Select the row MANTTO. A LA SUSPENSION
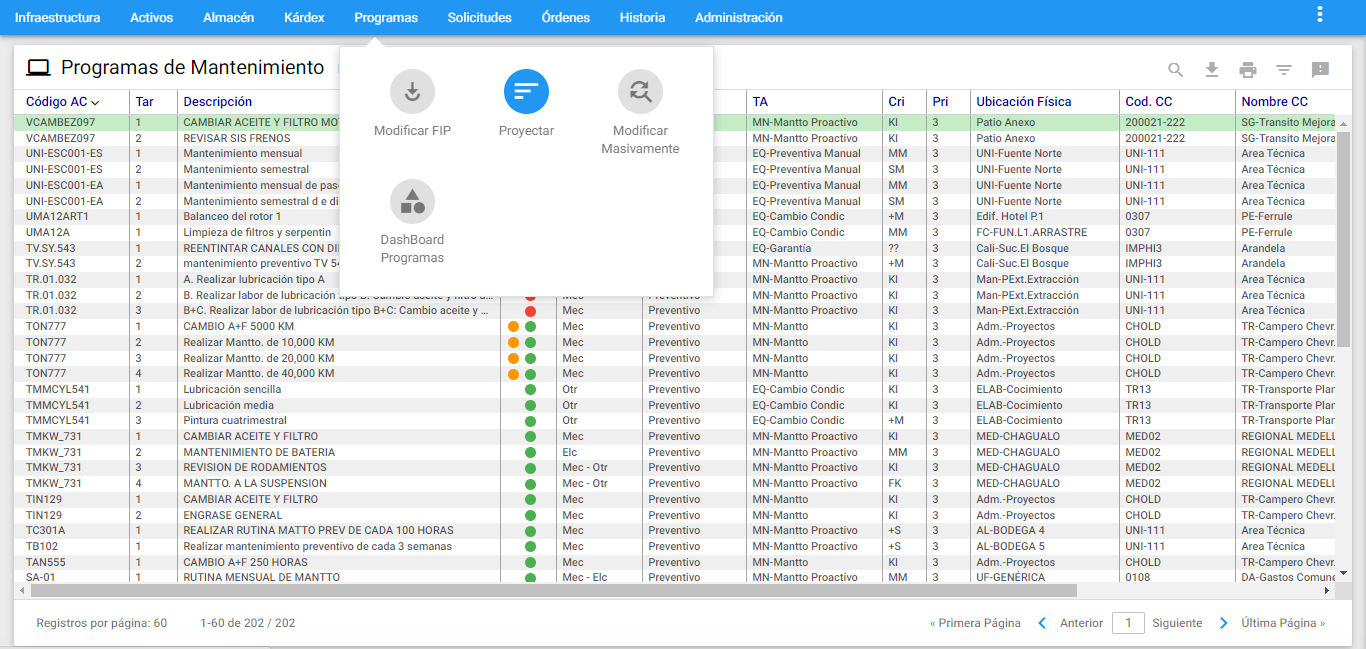The width and height of the screenshot is (1366, 649). point(675,484)
